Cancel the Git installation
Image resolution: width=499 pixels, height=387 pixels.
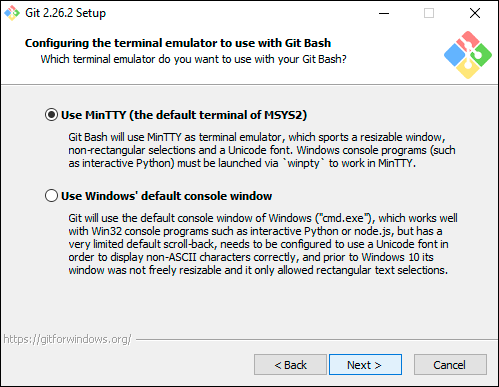pos(450,365)
